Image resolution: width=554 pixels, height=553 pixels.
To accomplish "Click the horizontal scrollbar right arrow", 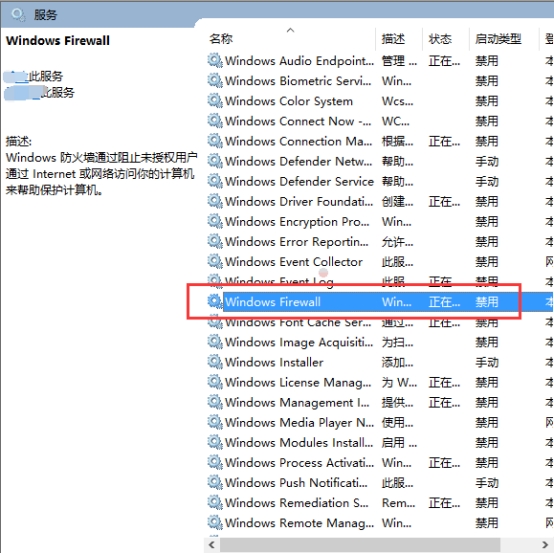I will click(546, 545).
